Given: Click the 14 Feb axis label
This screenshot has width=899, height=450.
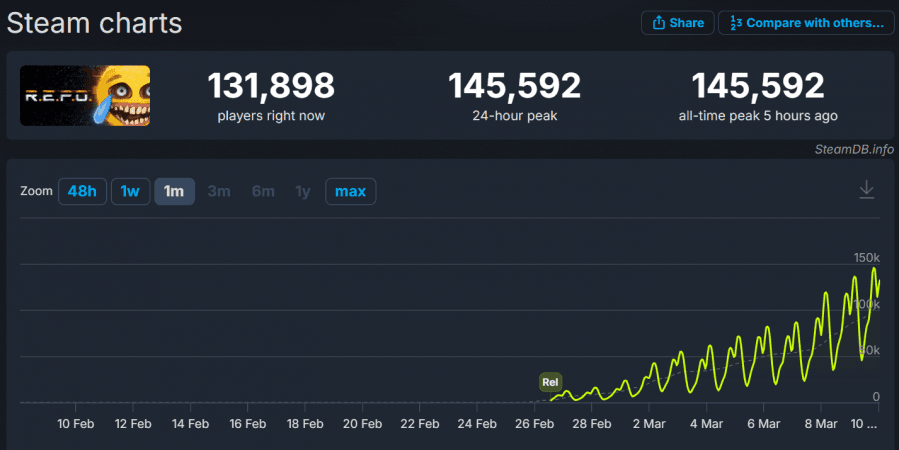Looking at the screenshot, I should [190, 424].
